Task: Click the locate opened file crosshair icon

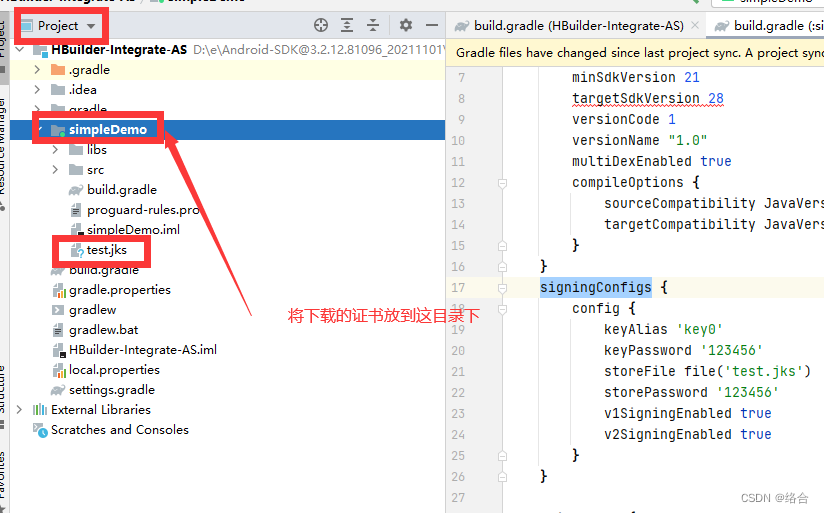Action: coord(321,25)
